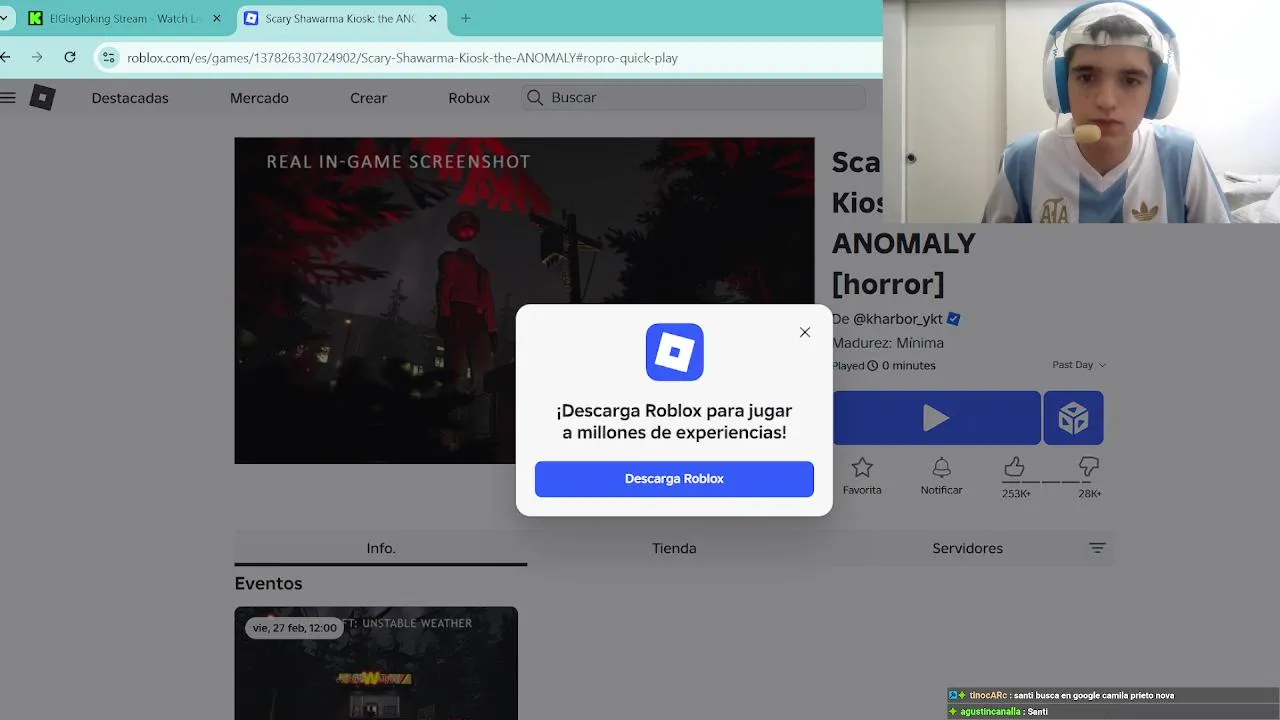Viewport: 1280px width, 720px height.
Task: Click the search magnifier icon
Action: tap(535, 97)
